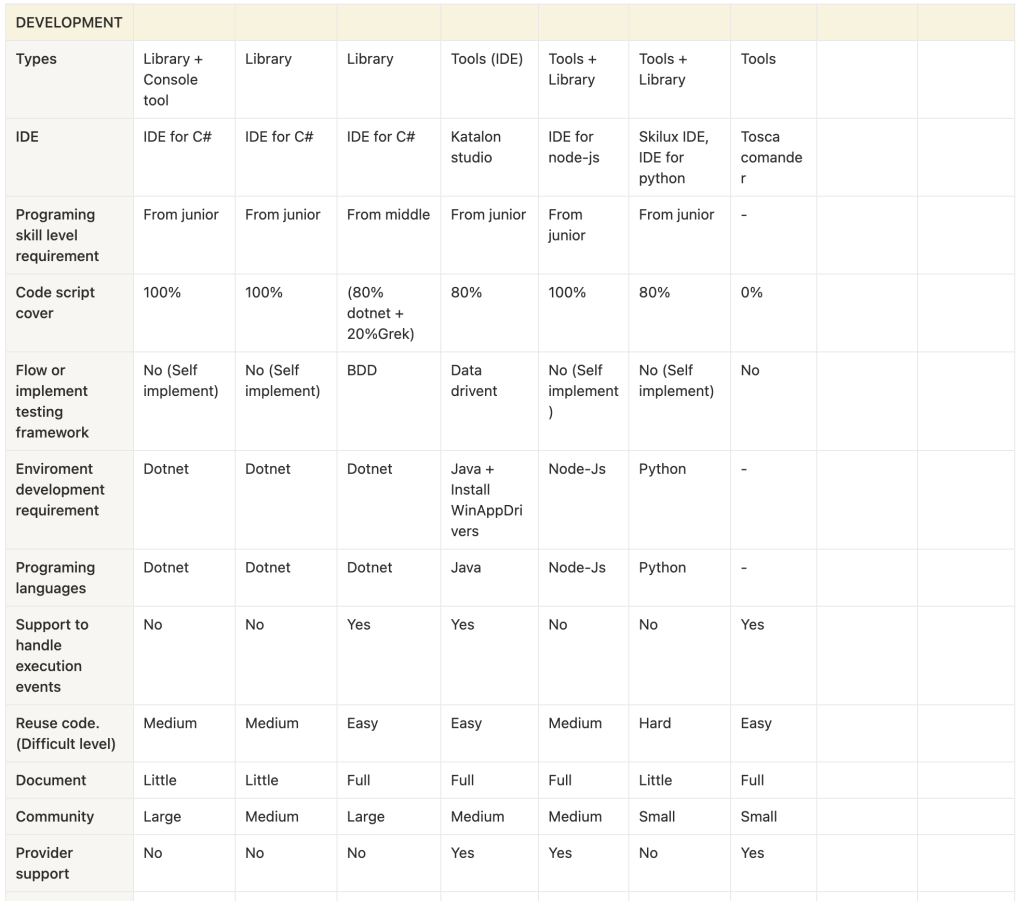Select the "From middle" skill level cell
This screenshot has width=1024, height=901.
tap(388, 214)
